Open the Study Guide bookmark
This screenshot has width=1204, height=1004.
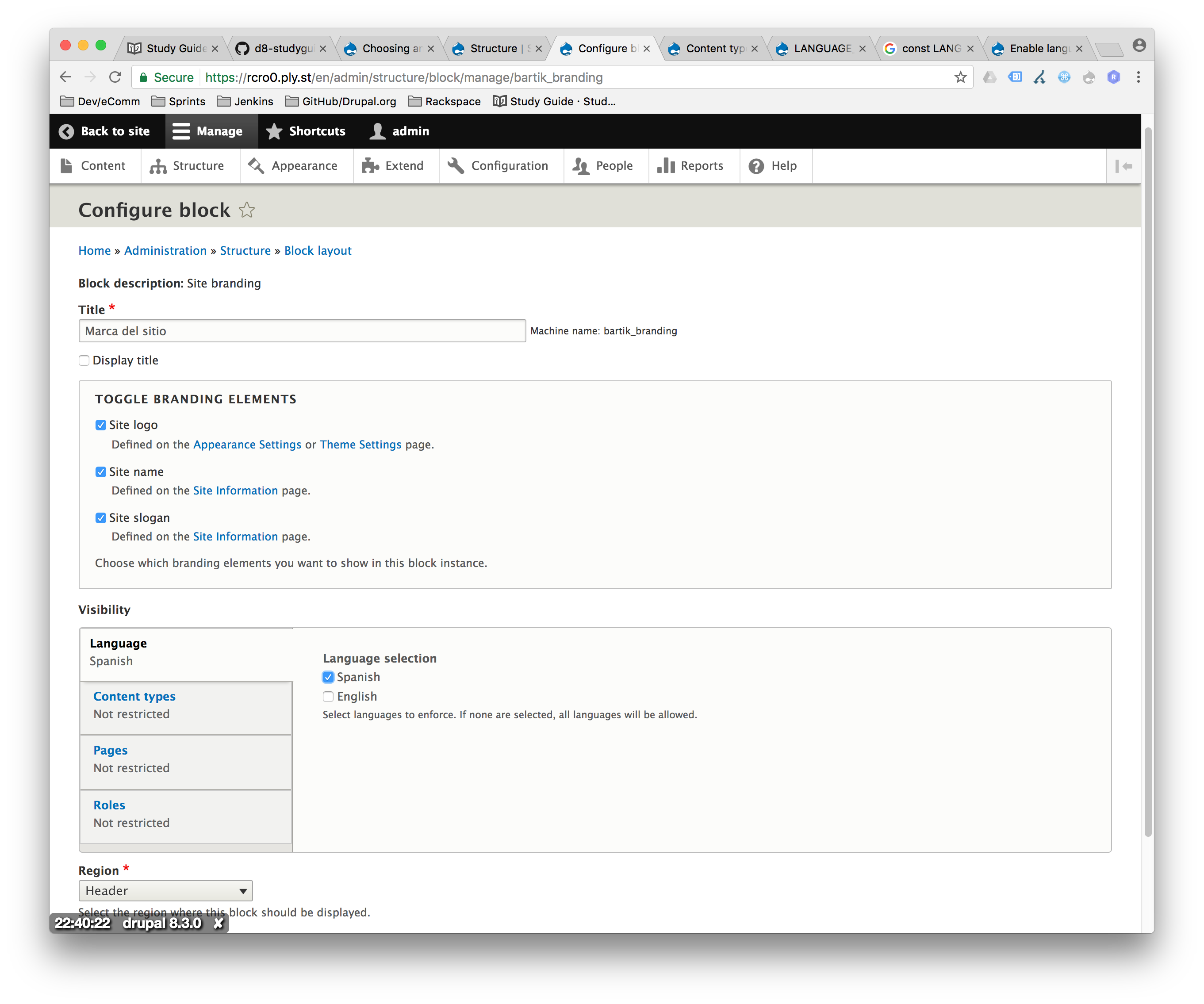pos(554,101)
